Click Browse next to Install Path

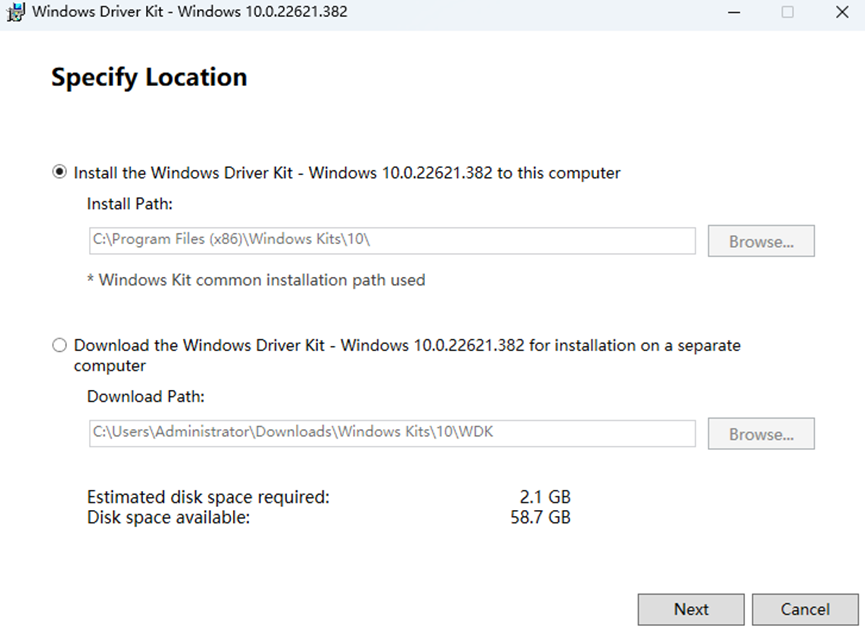(x=761, y=241)
